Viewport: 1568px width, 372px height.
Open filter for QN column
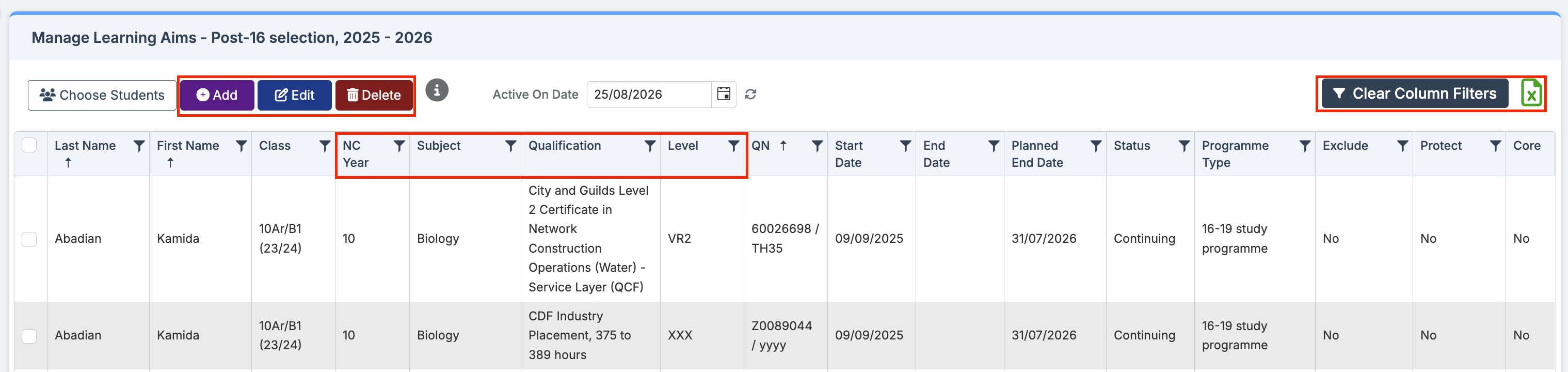pos(818,146)
